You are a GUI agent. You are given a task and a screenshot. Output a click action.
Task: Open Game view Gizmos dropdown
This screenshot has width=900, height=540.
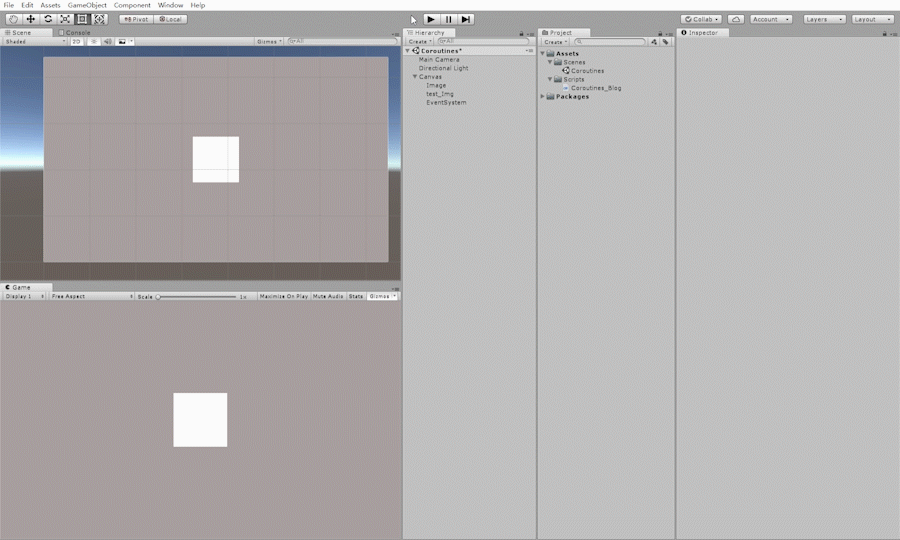(382, 296)
